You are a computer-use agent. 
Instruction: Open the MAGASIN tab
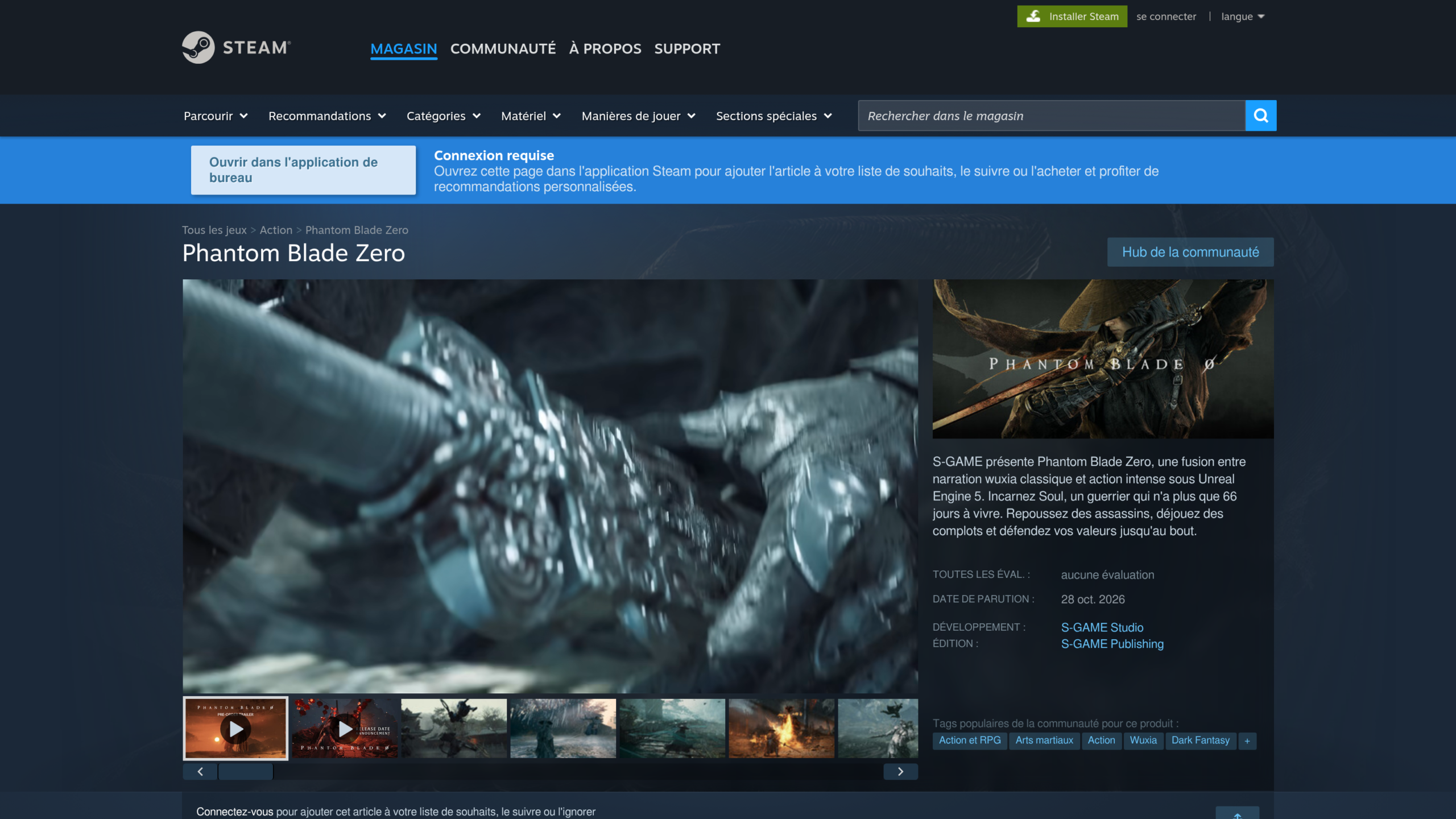[x=404, y=49]
